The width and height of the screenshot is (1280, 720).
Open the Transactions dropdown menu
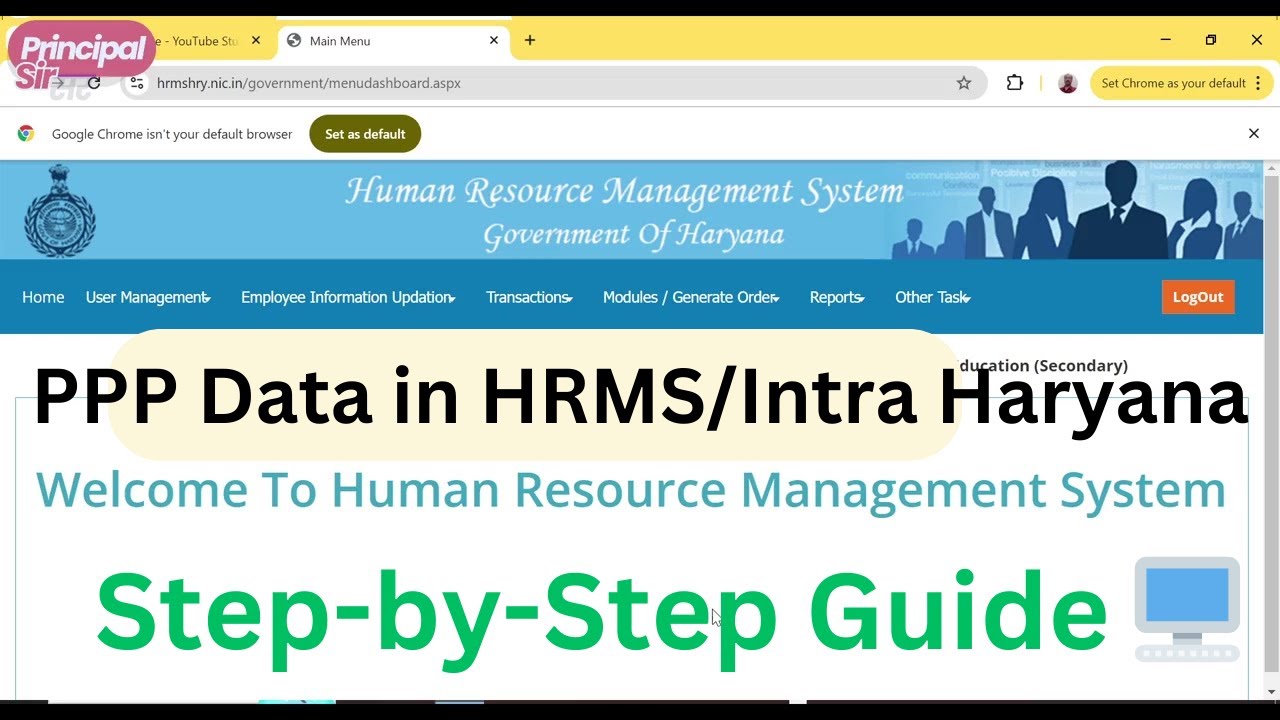(x=529, y=297)
